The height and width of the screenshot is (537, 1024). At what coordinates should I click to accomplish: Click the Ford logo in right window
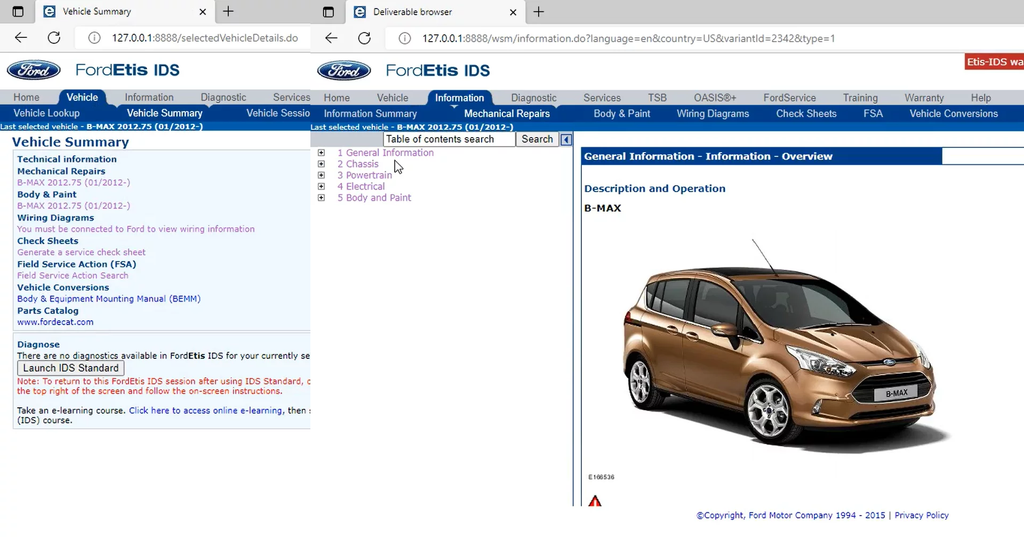343,70
